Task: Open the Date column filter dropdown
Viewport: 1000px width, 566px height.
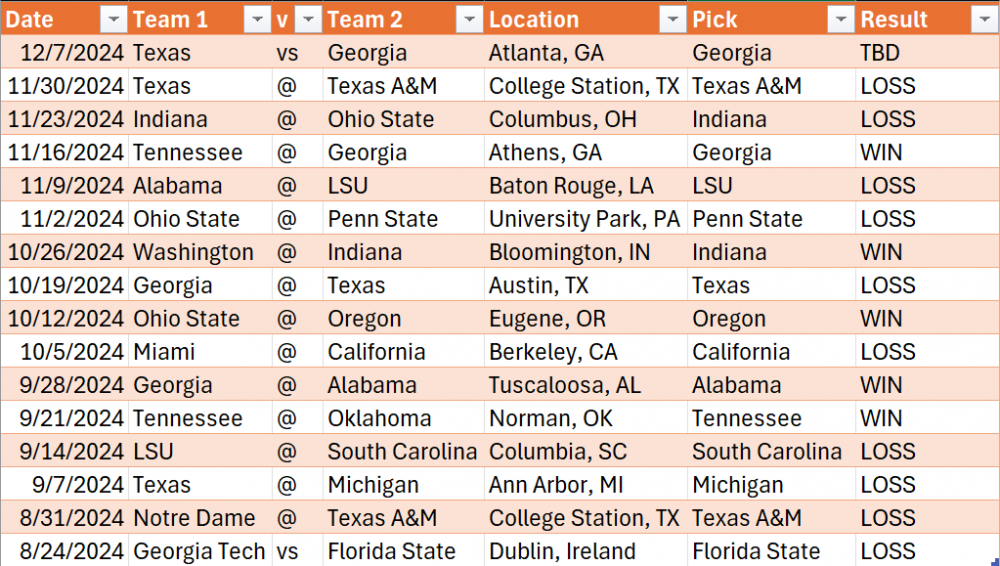Action: coord(114,20)
